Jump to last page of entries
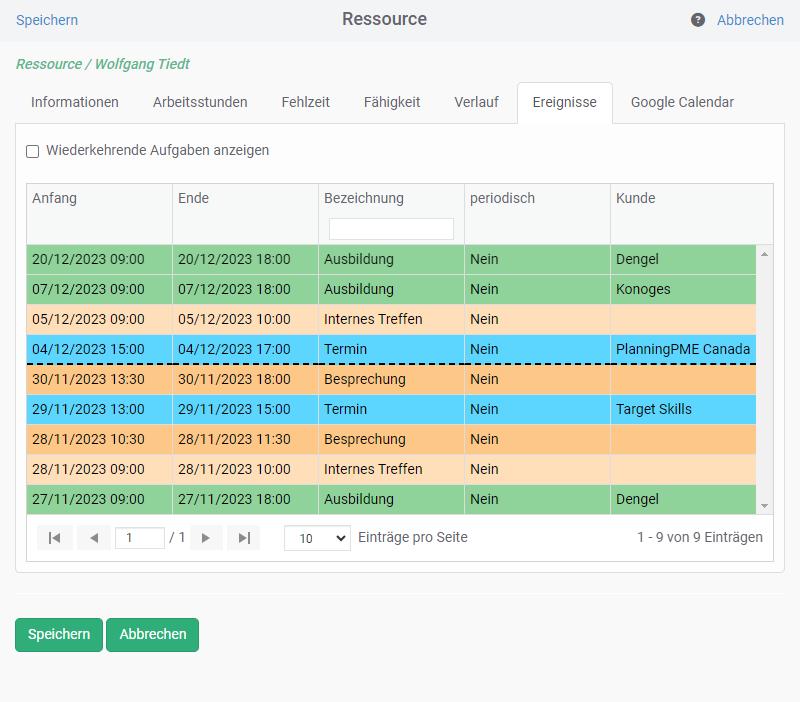 pos(243,538)
